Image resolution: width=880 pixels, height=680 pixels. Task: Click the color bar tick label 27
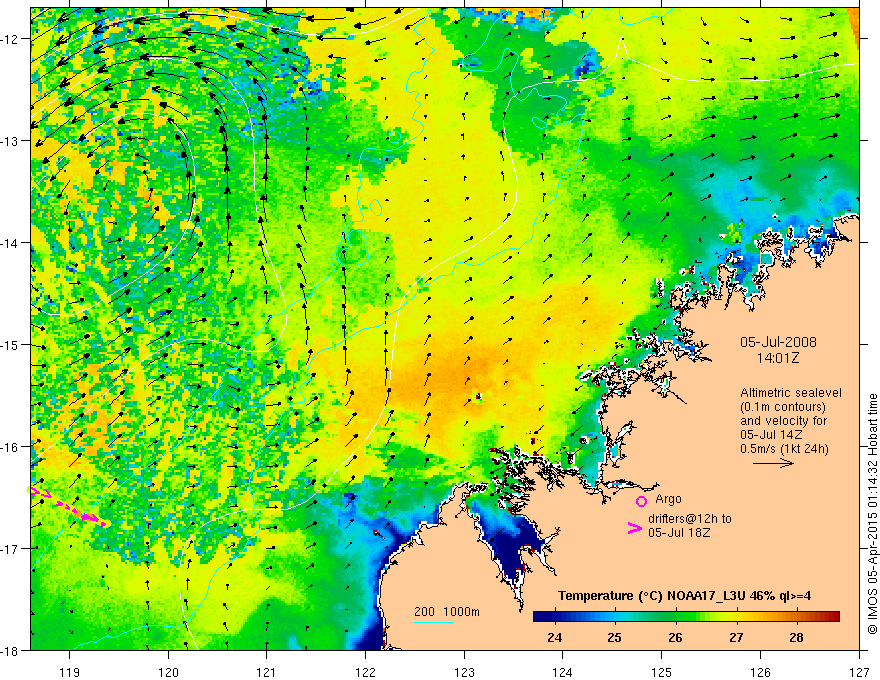736,637
